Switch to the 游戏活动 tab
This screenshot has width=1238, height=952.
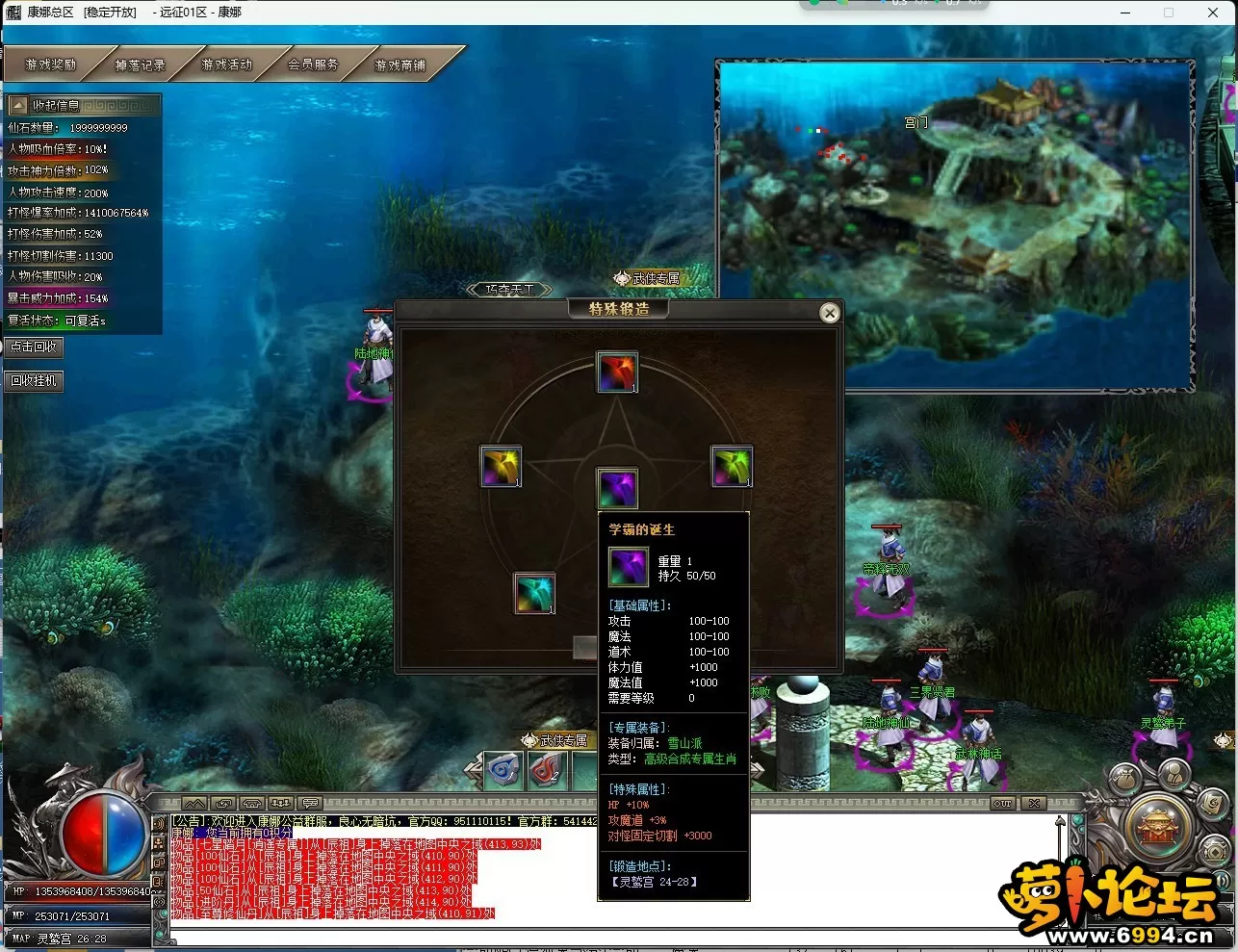tap(226, 65)
